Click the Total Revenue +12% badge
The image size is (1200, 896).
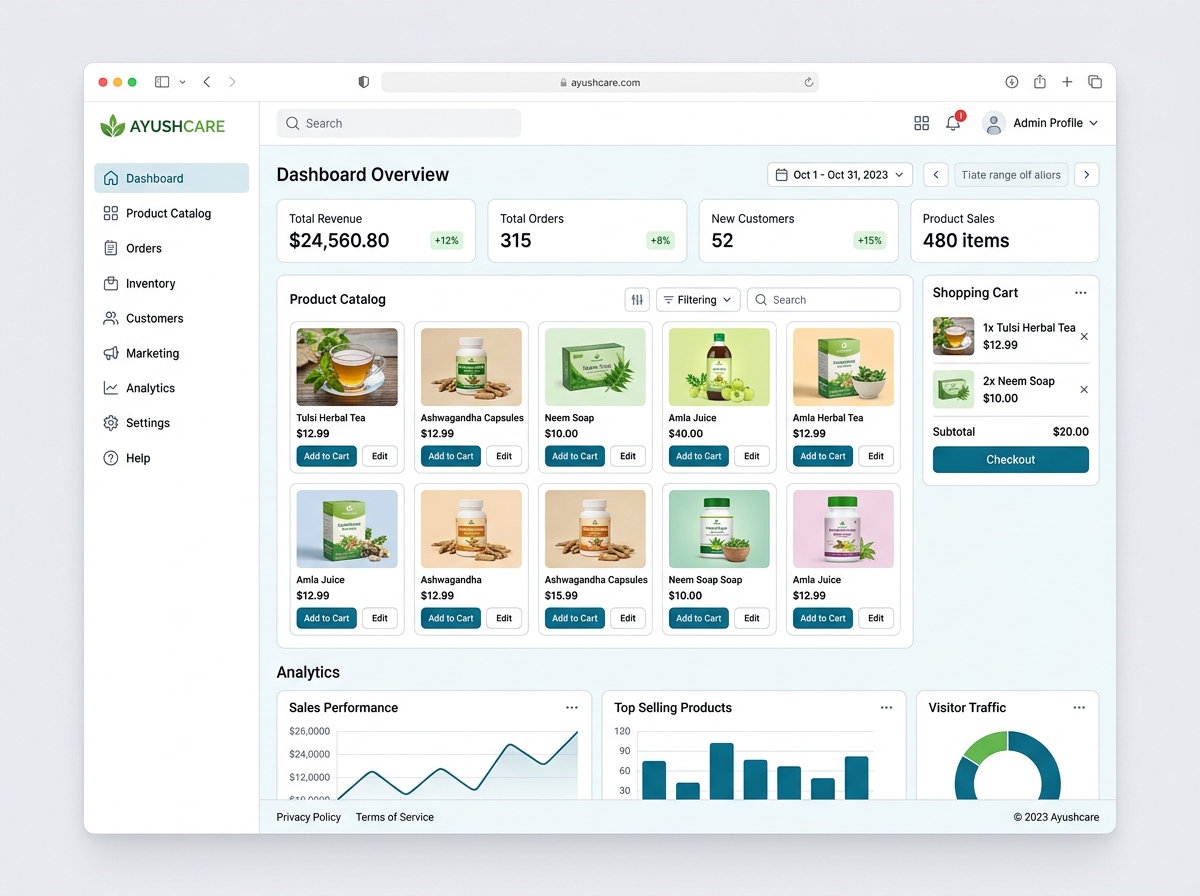446,240
